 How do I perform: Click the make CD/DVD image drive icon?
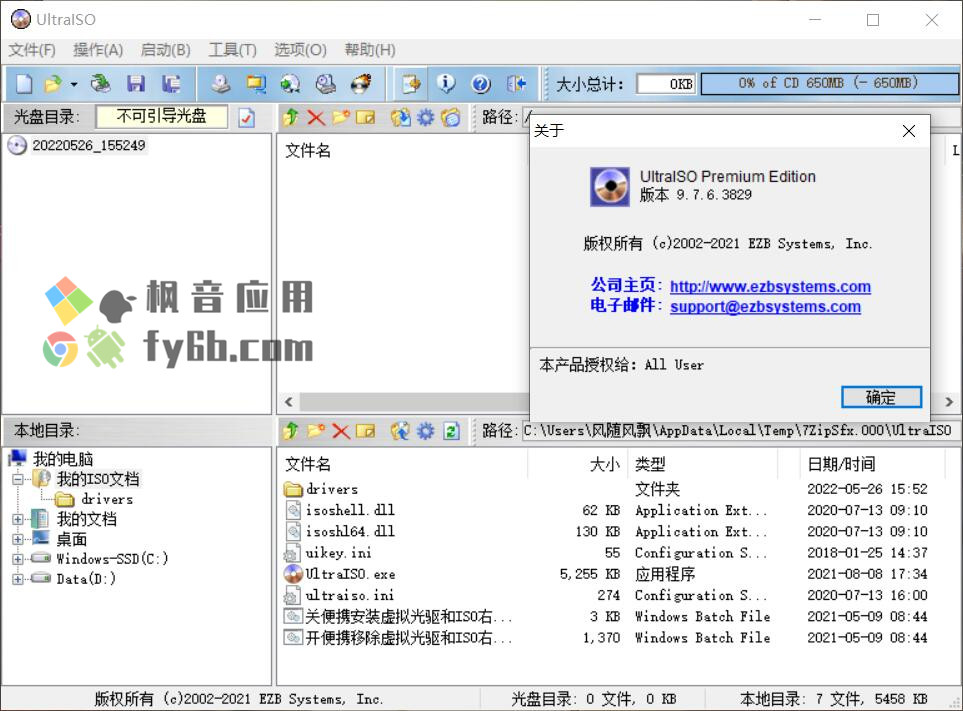220,84
